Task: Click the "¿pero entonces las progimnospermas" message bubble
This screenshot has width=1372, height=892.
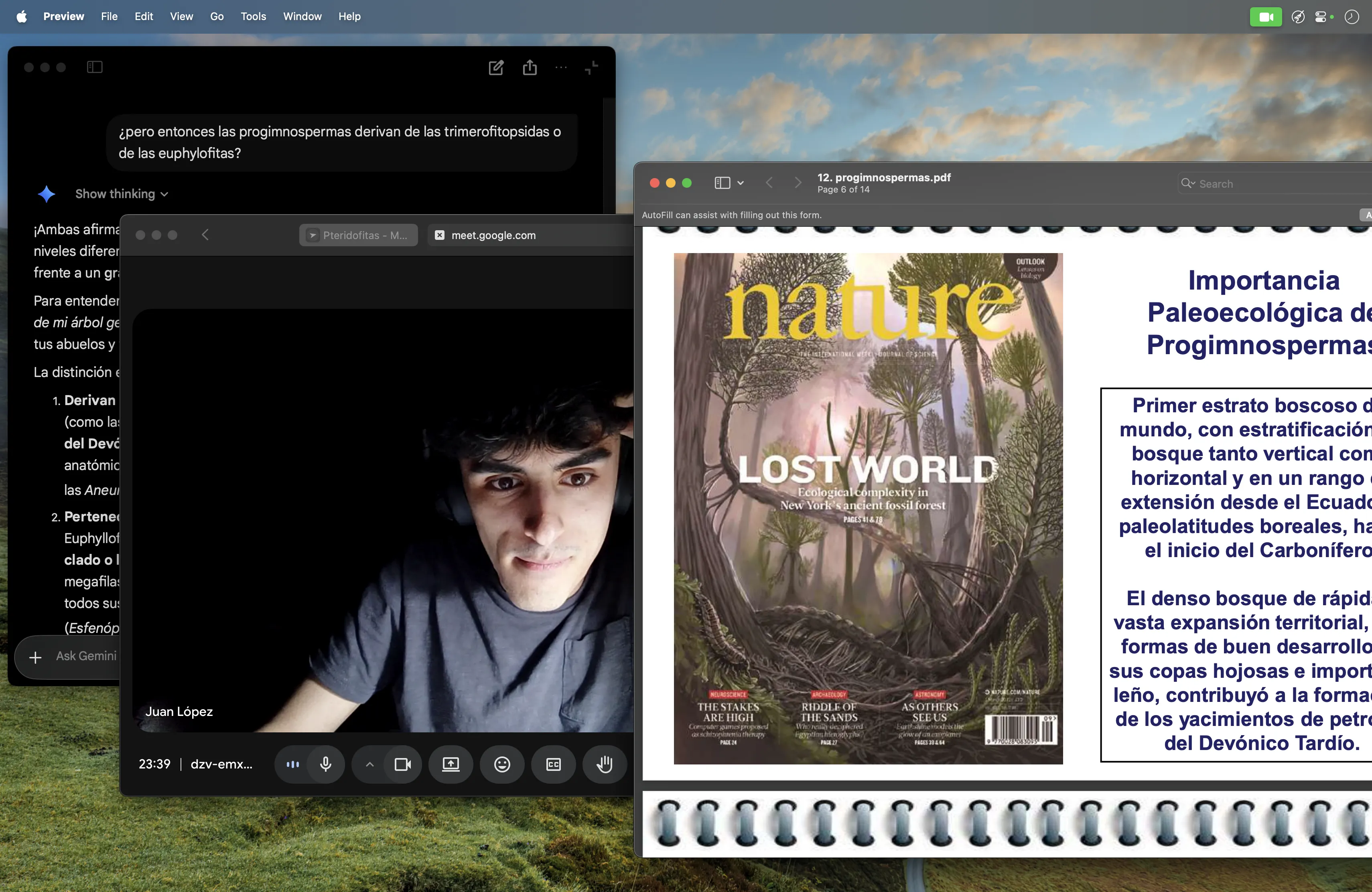Action: [x=342, y=142]
